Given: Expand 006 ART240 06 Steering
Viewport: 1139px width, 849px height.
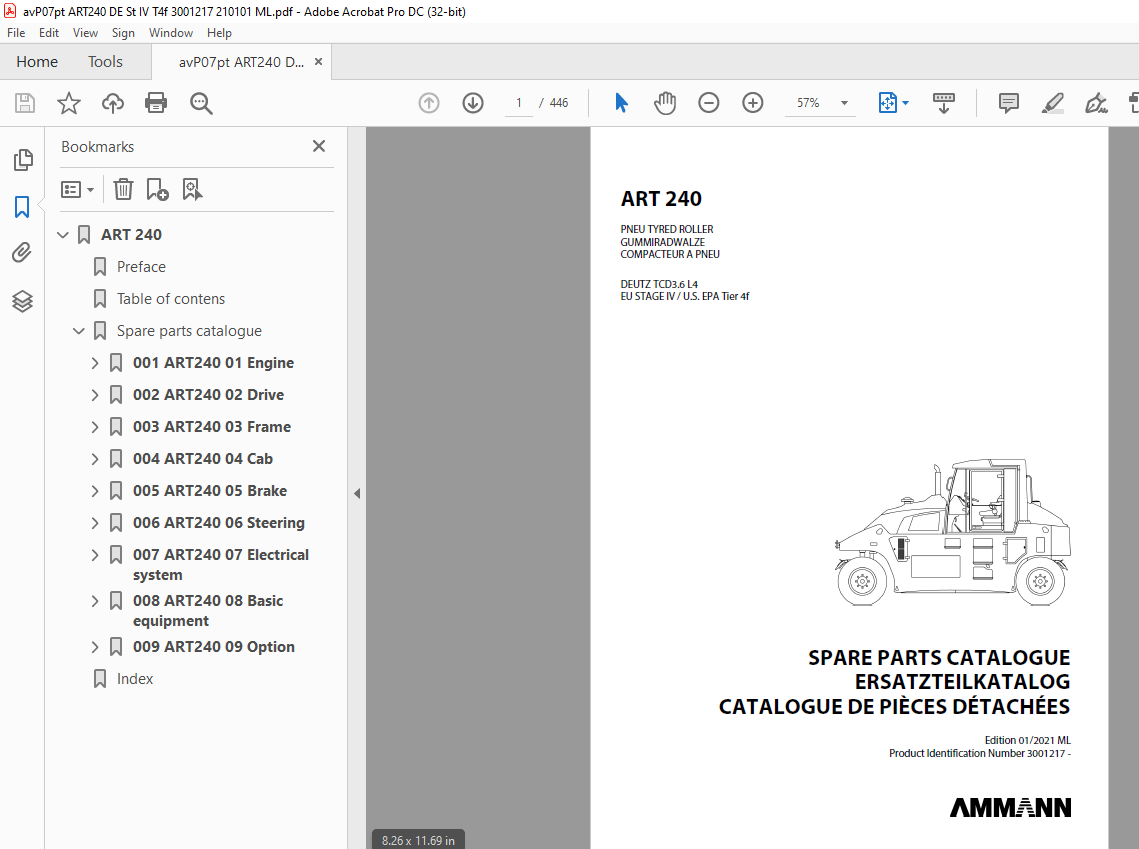Looking at the screenshot, I should (94, 523).
